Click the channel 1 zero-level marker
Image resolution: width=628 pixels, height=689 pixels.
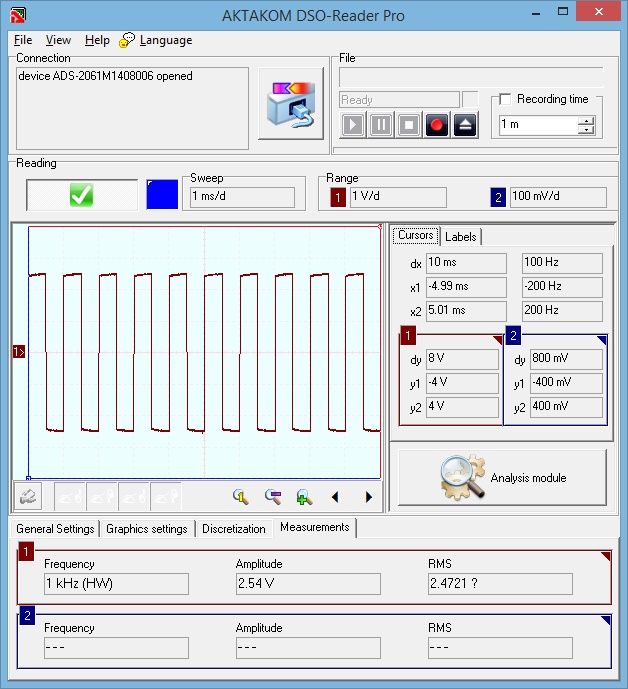(19, 352)
